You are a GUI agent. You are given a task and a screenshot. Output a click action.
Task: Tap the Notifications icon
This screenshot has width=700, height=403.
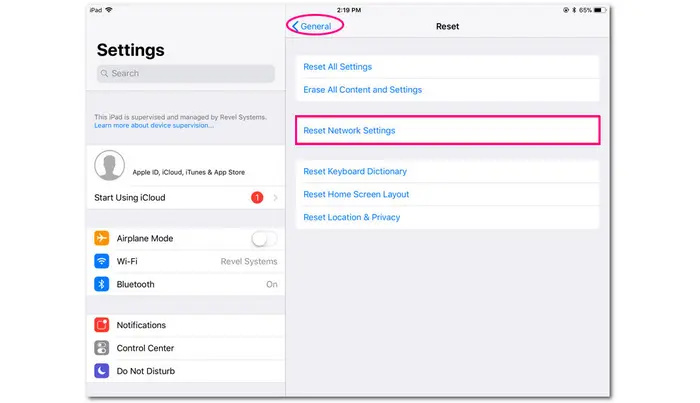[x=101, y=325]
